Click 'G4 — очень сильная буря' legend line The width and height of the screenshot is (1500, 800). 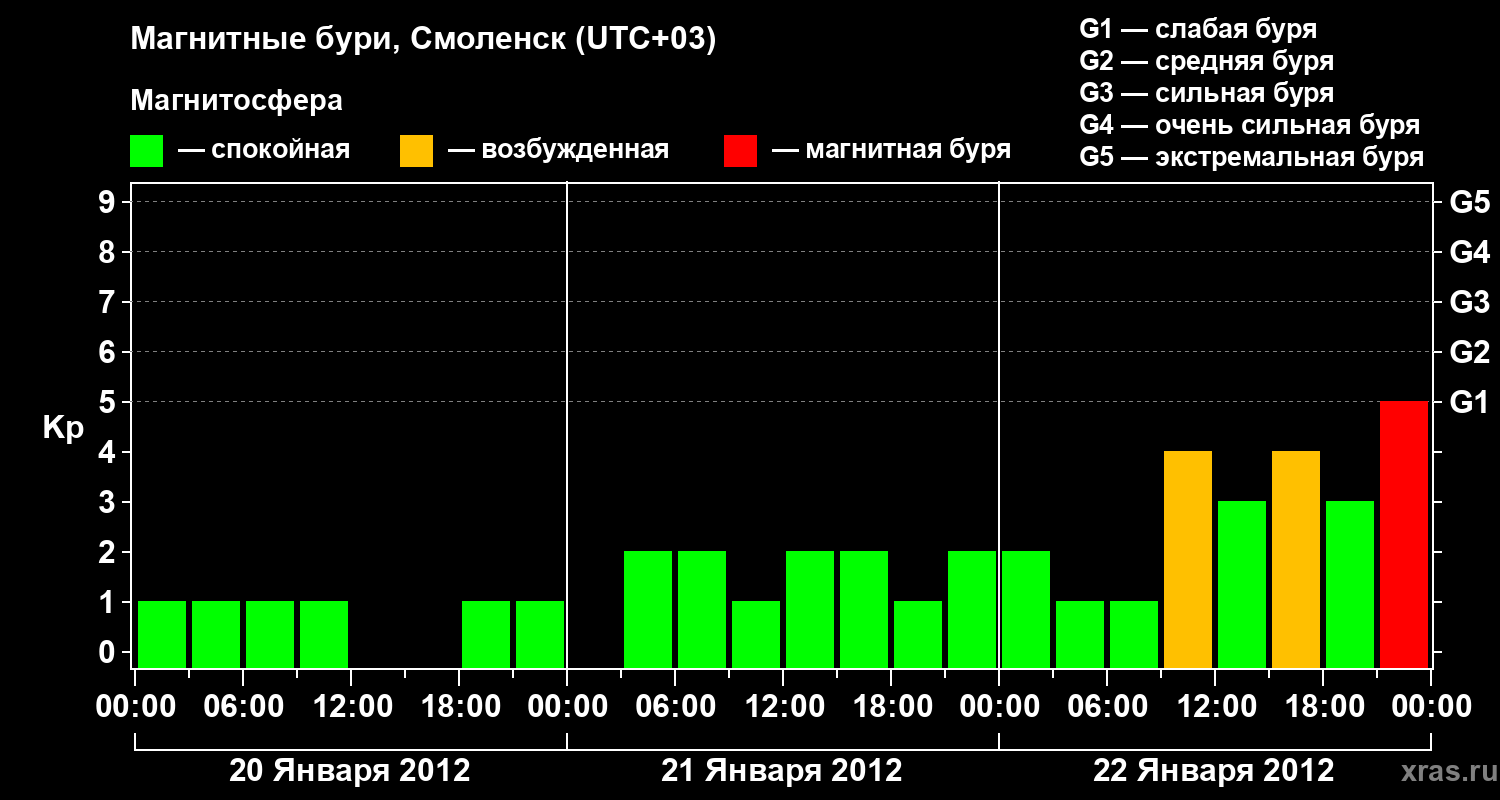1250,125
